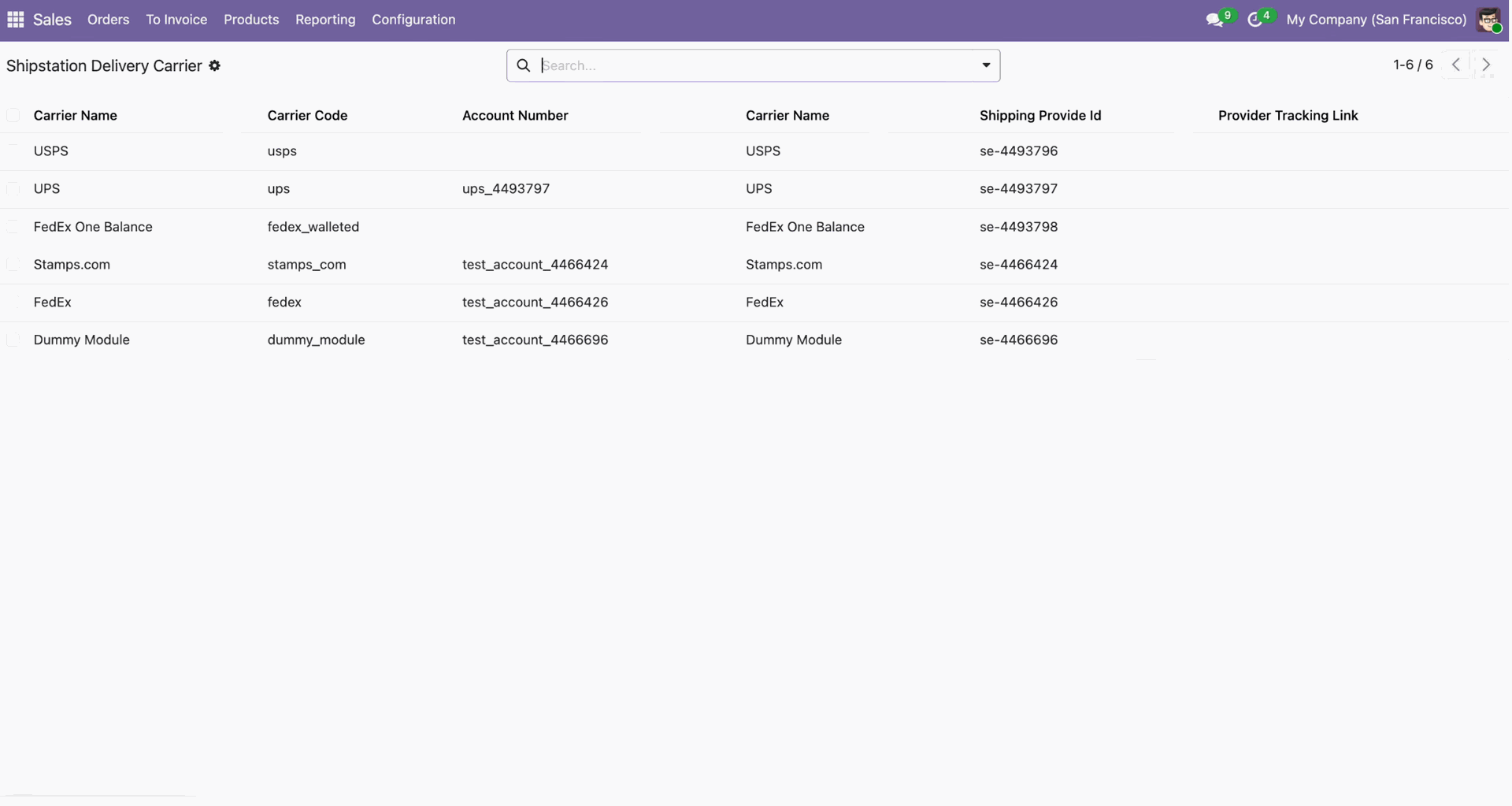The height and width of the screenshot is (806, 1512).
Task: Open the Orders menu
Action: [108, 20]
